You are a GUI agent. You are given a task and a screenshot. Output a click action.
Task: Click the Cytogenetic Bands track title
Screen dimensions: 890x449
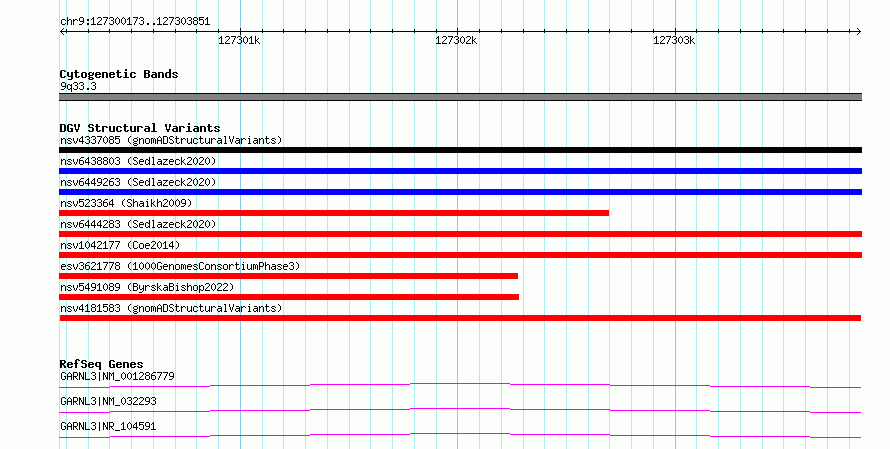(119, 74)
